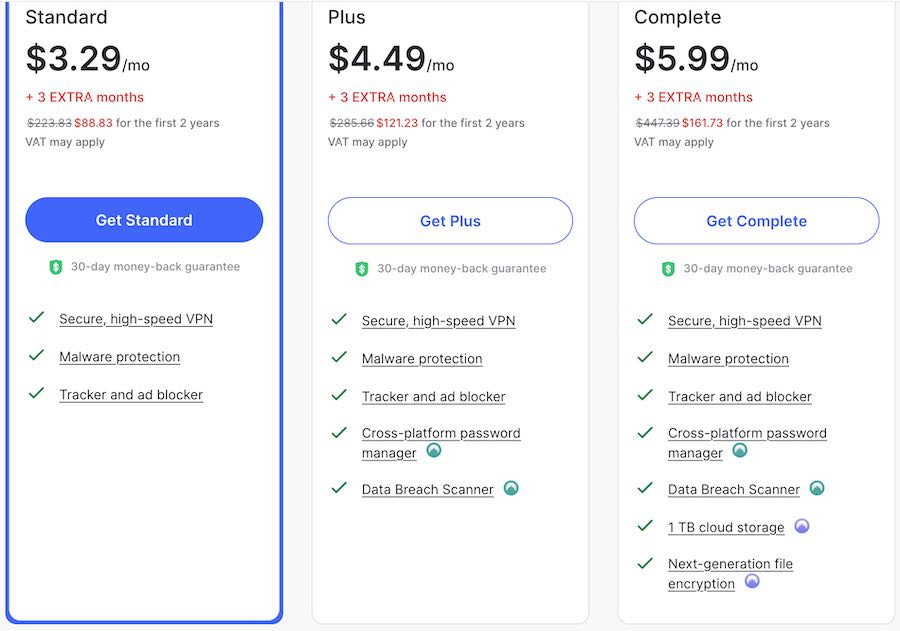This screenshot has height=631, width=900.
Task: Click the Get Plus button
Action: coord(450,221)
